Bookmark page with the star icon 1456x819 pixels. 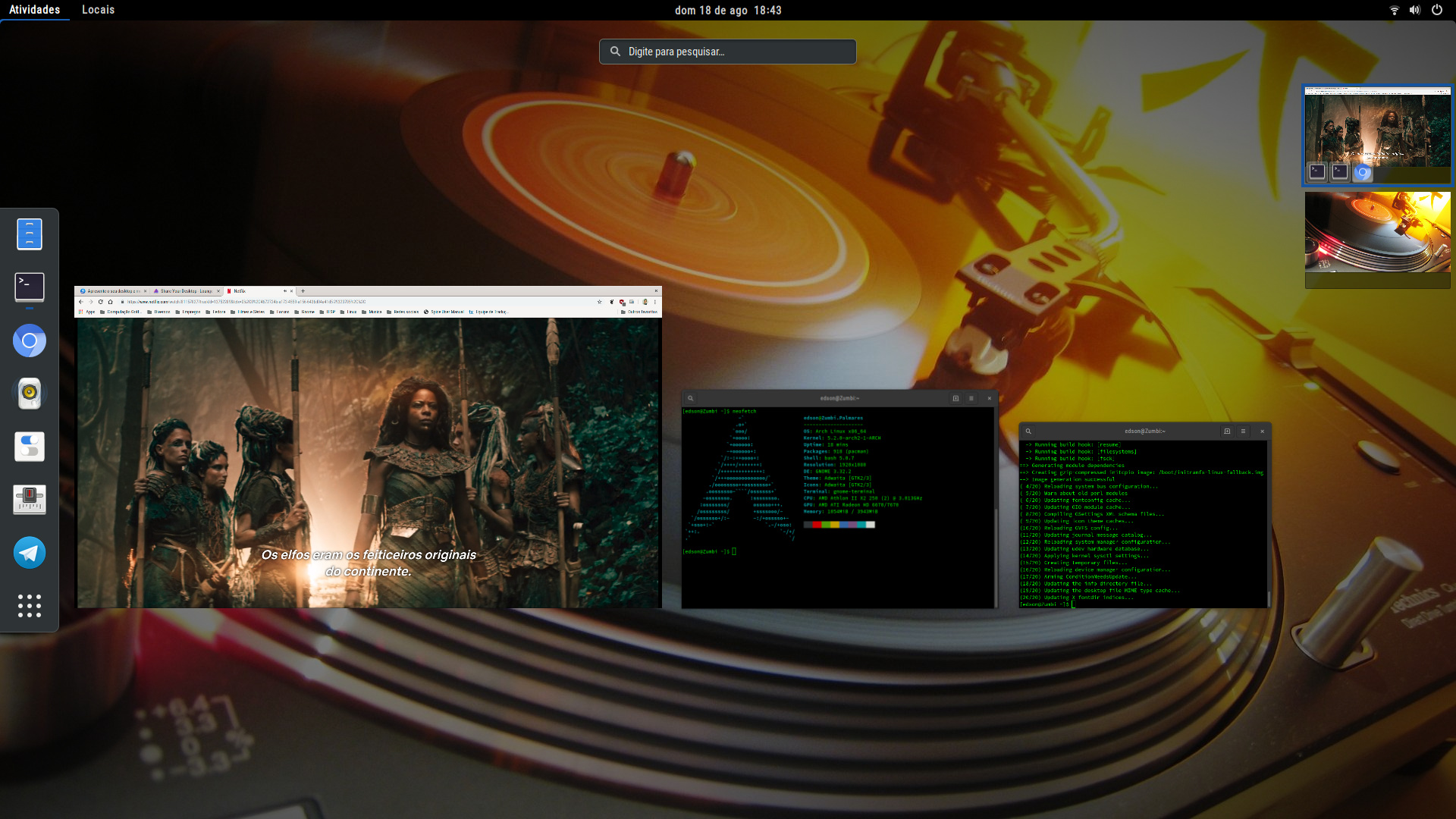pyautogui.click(x=599, y=302)
